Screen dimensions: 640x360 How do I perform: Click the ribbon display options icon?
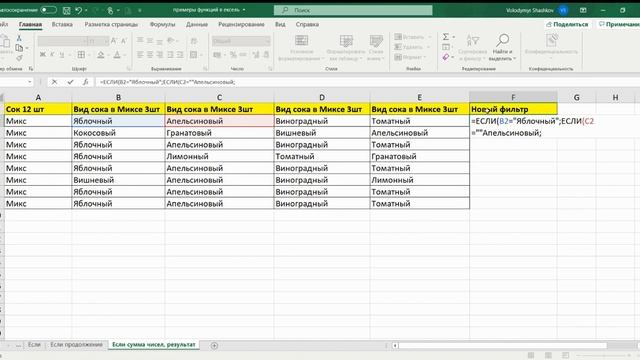583,10
